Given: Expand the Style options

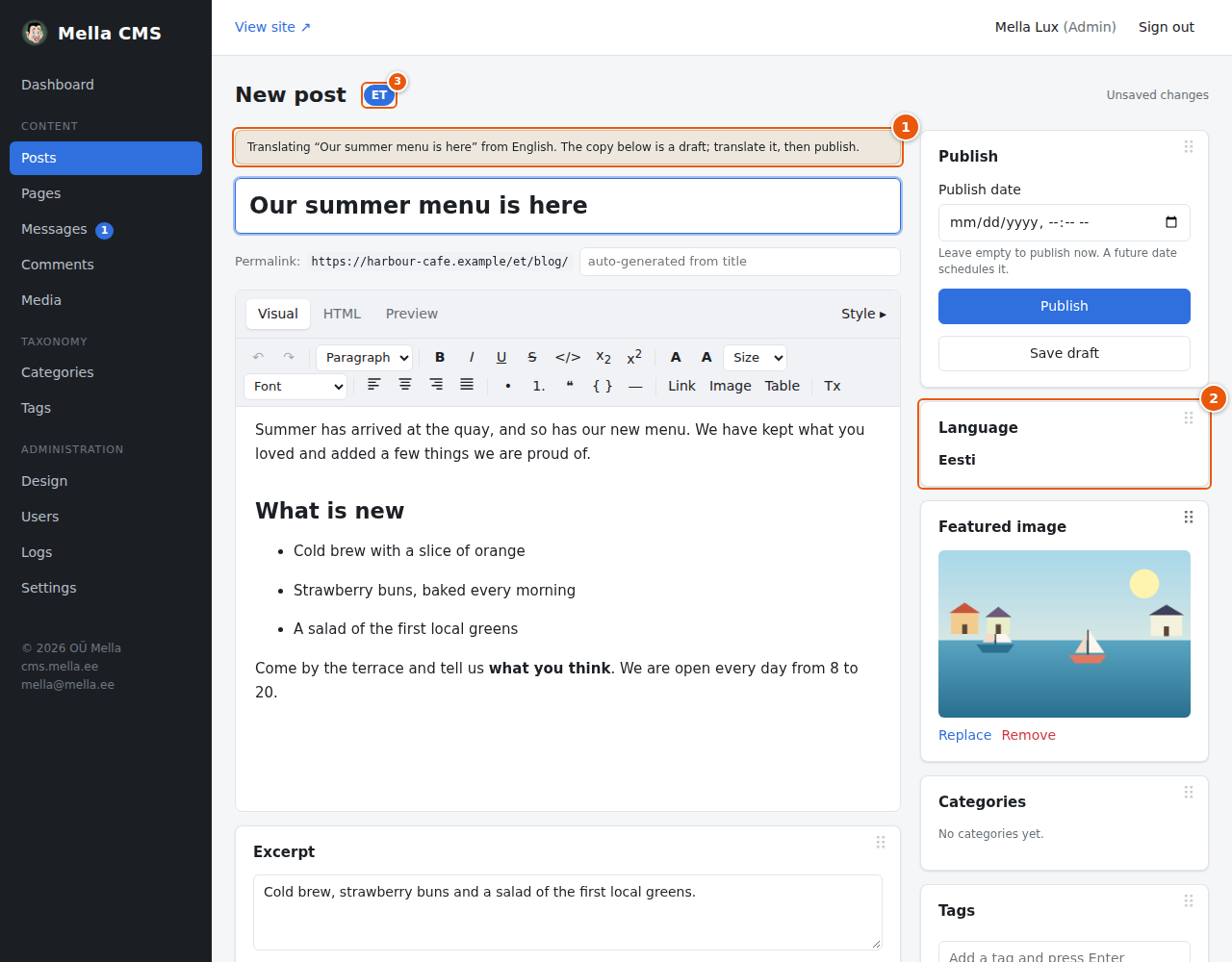Looking at the screenshot, I should click(863, 314).
